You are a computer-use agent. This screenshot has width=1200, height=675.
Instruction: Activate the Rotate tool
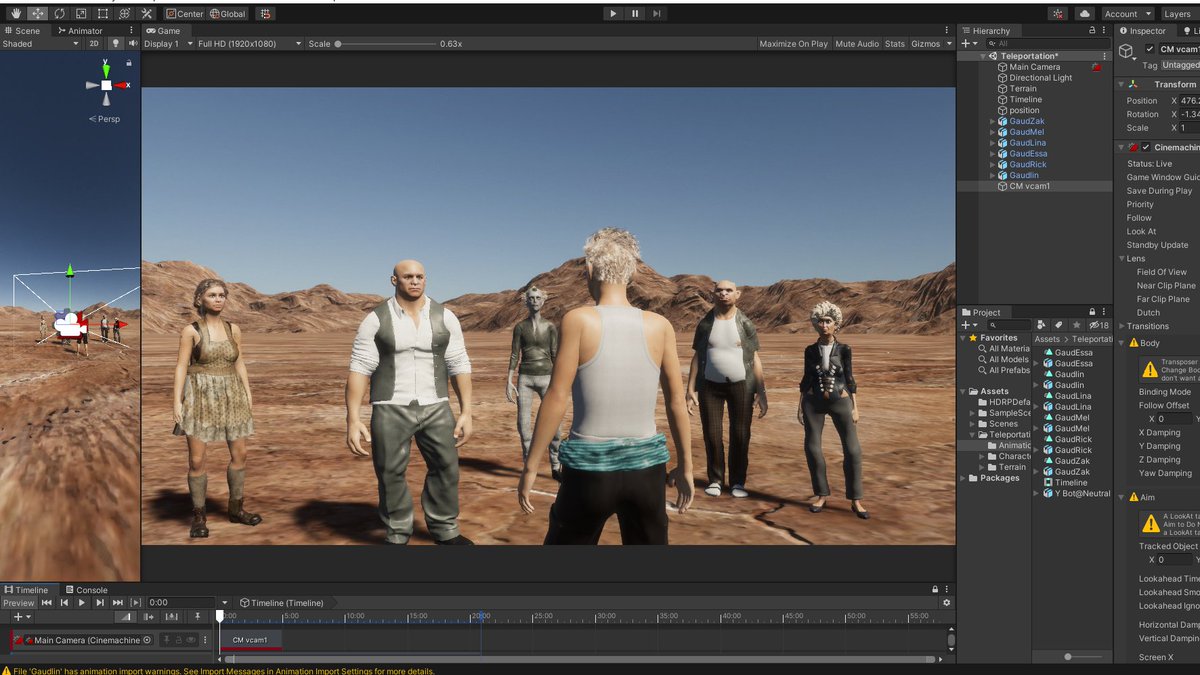60,13
